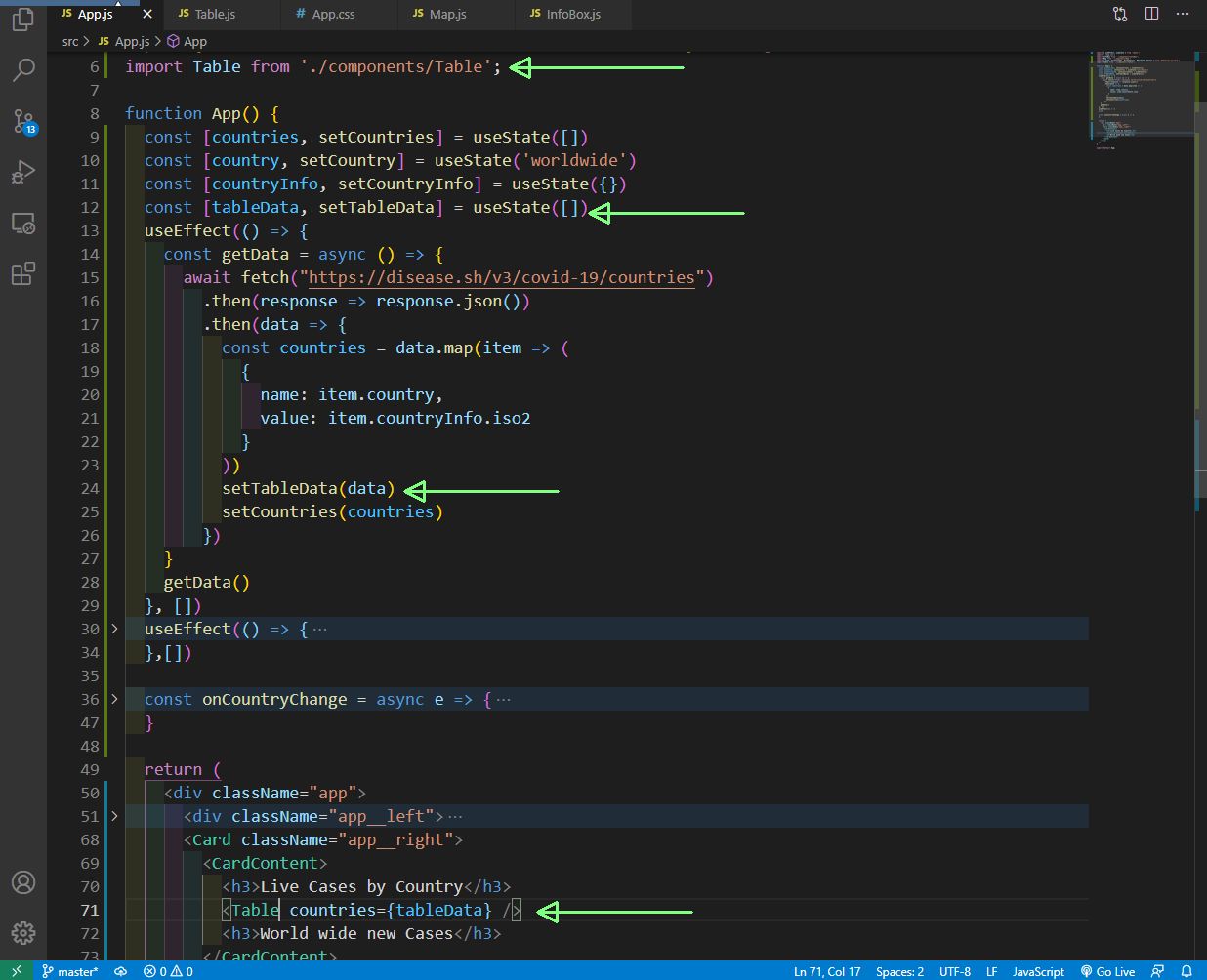Split the editor to the right
The image size is (1207, 980).
[x=1152, y=14]
